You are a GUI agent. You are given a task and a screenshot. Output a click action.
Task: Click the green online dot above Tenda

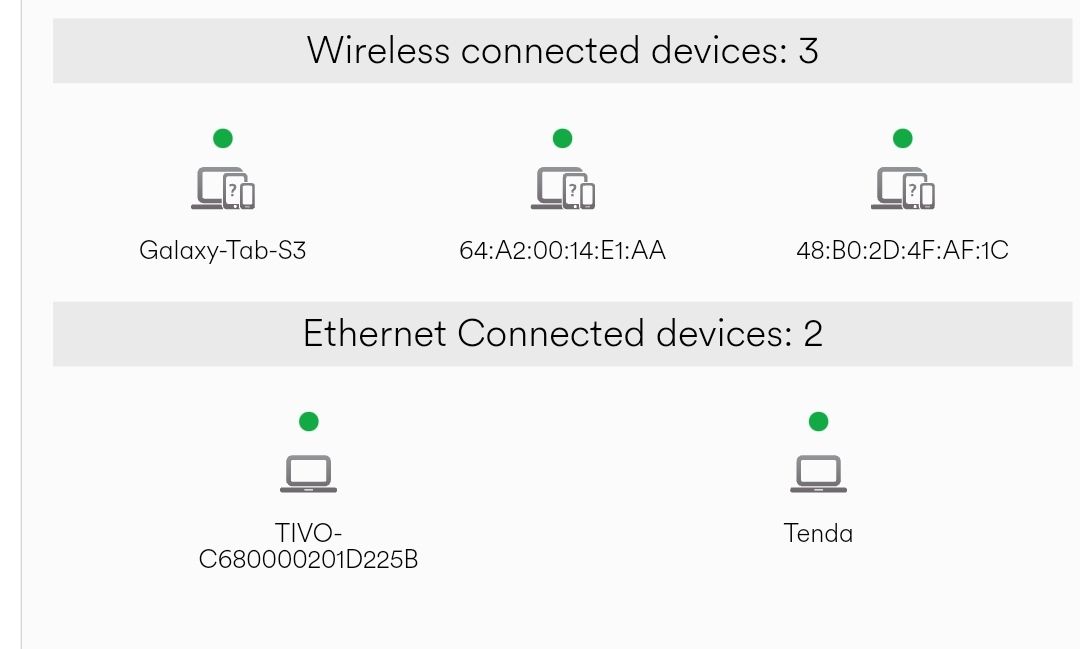click(818, 421)
